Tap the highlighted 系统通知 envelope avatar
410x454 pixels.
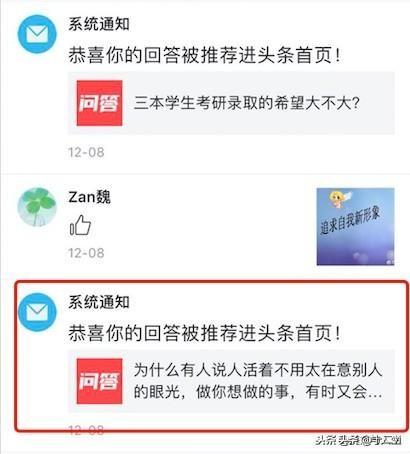pos(37,312)
